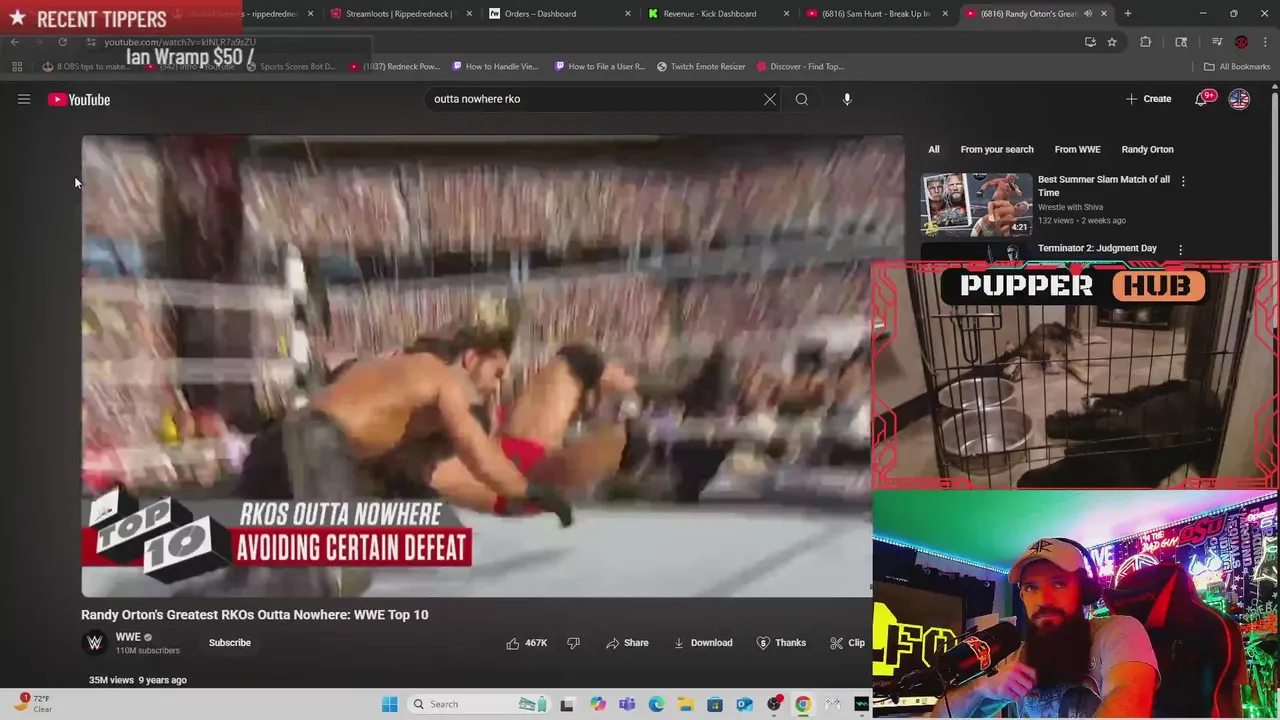Open options for Terminator 2 video

pyautogui.click(x=1180, y=250)
